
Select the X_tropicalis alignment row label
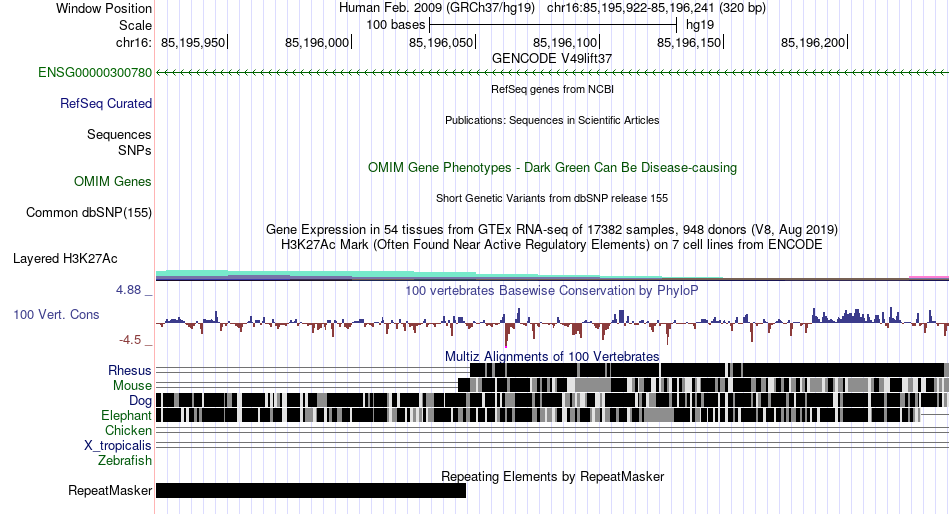tap(118, 446)
